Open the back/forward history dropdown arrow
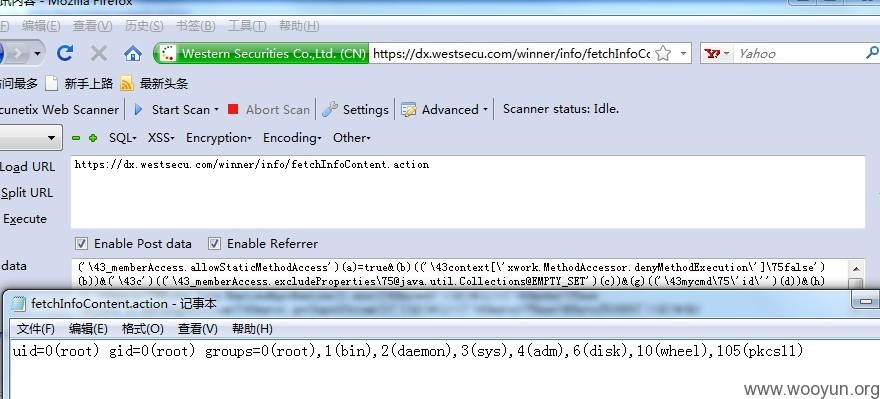 click(38, 54)
